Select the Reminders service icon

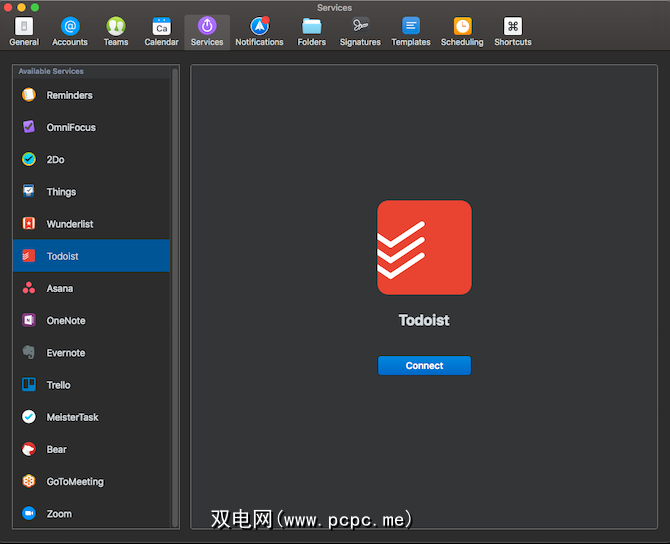[x=28, y=95]
